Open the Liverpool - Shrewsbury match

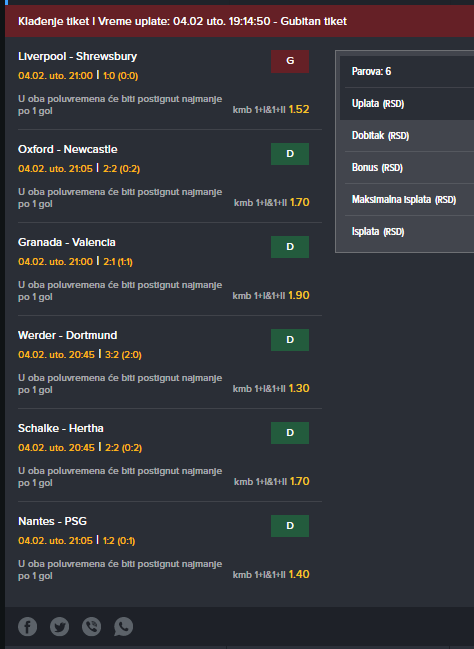pos(77,56)
